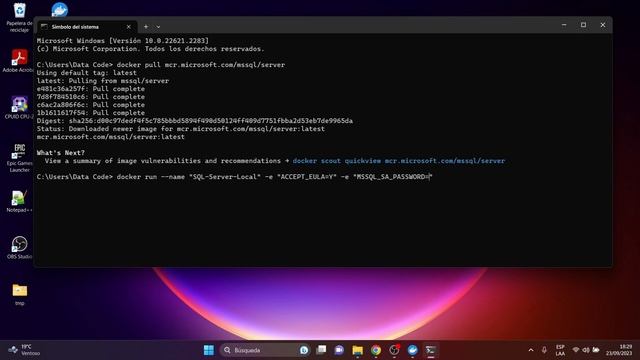
Task: Open the weather widget showing Ventoso
Action: point(24,350)
